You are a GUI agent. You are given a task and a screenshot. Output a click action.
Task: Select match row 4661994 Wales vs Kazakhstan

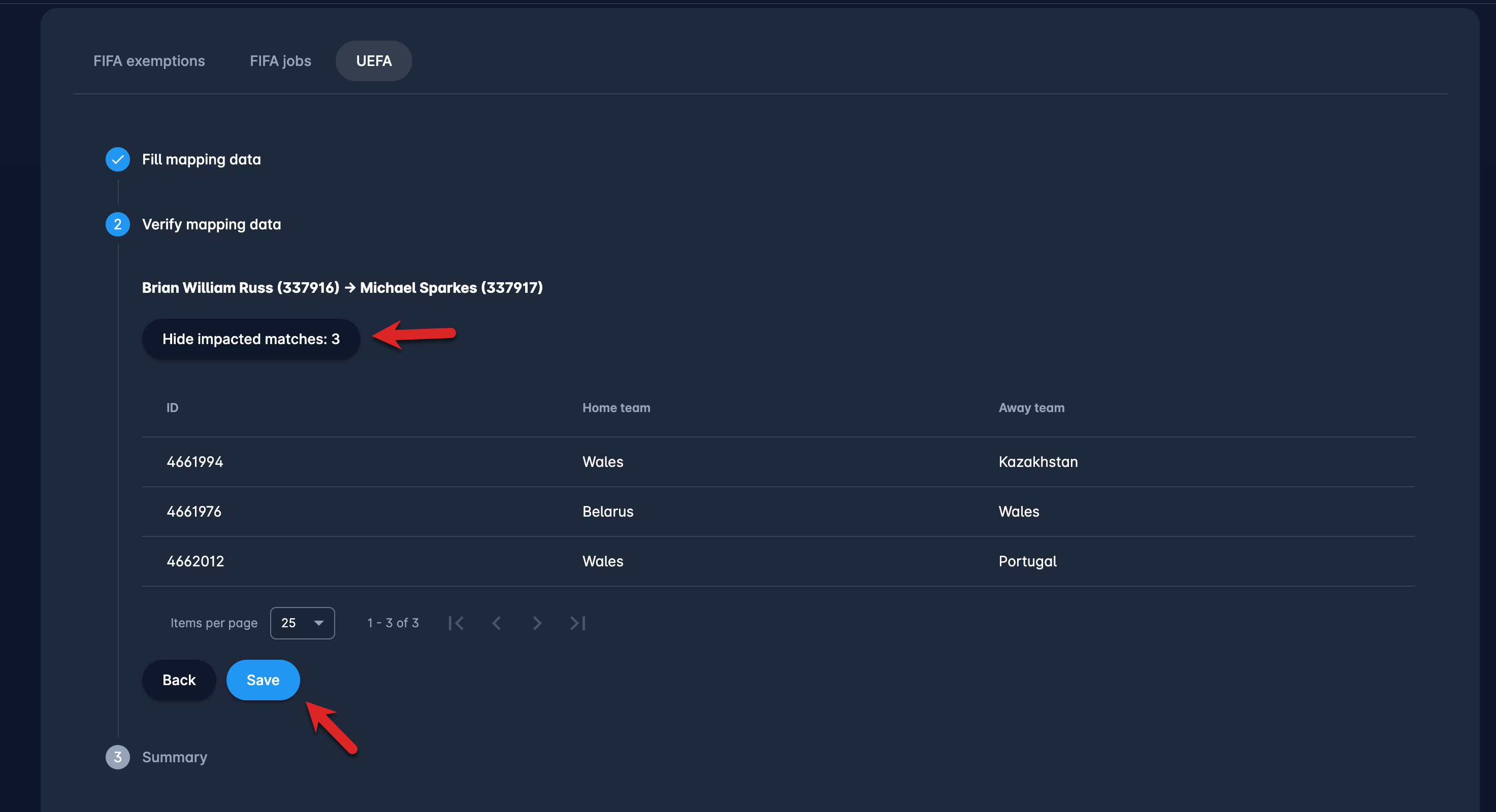point(777,462)
